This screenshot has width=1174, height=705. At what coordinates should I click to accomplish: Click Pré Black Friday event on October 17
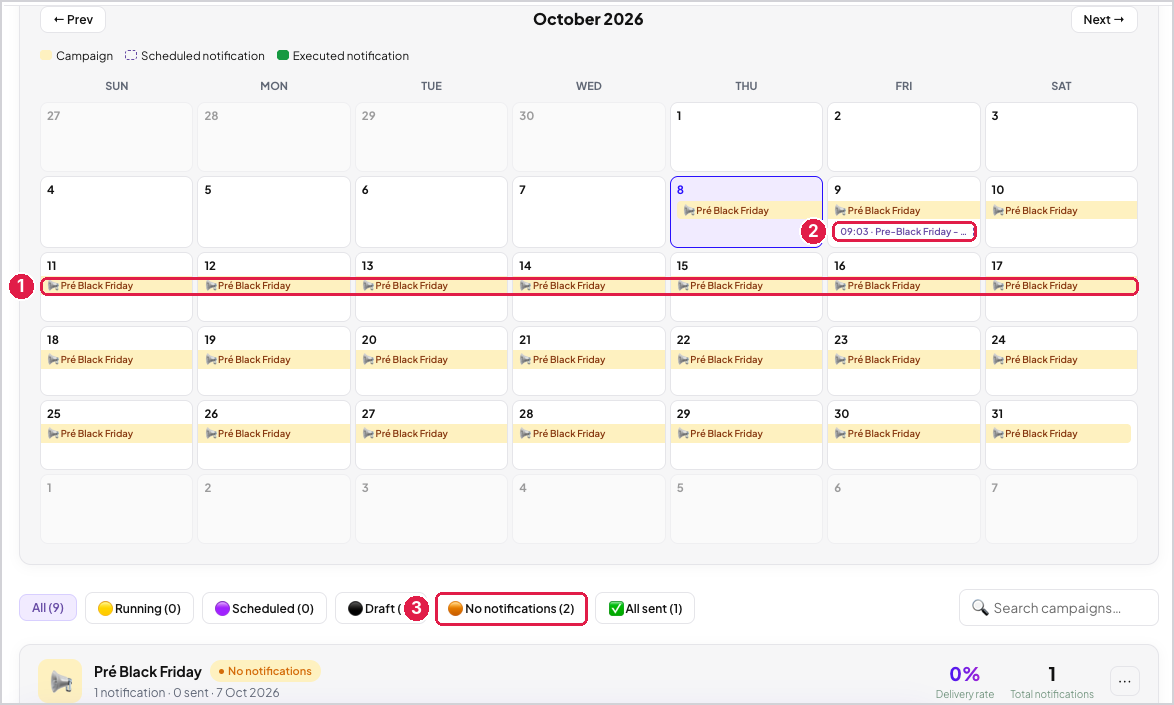[1061, 285]
